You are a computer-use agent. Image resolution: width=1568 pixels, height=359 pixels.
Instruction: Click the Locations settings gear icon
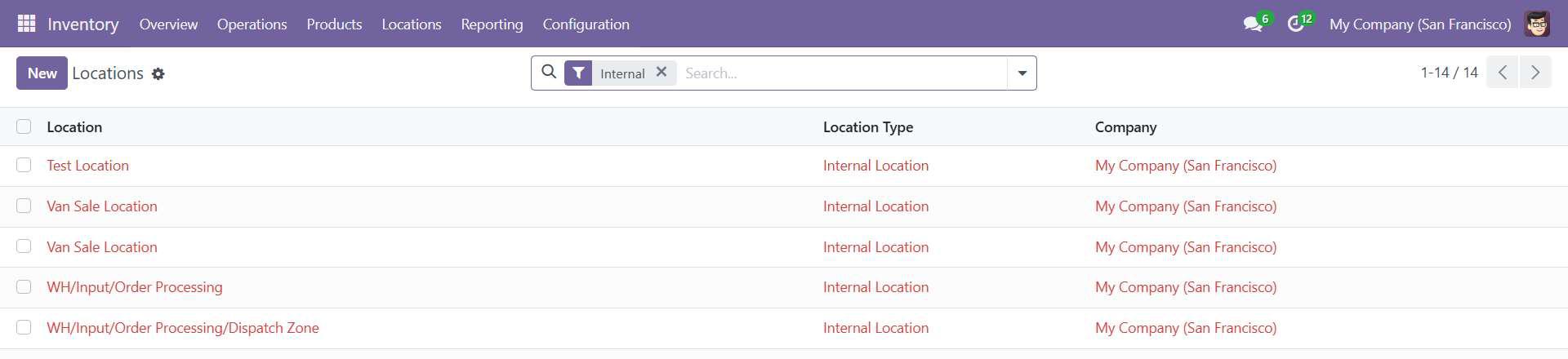[158, 74]
